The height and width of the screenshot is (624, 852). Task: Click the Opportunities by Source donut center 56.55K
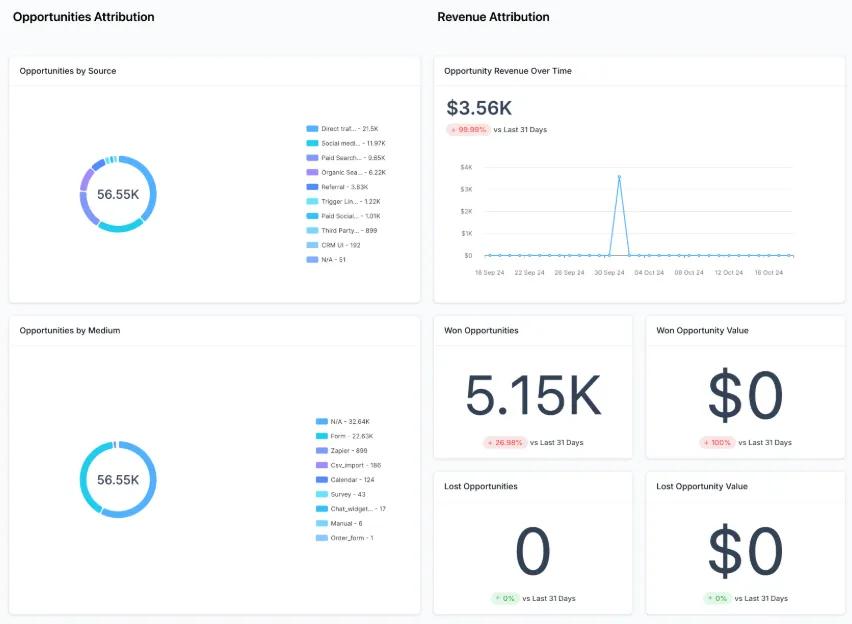pos(118,195)
